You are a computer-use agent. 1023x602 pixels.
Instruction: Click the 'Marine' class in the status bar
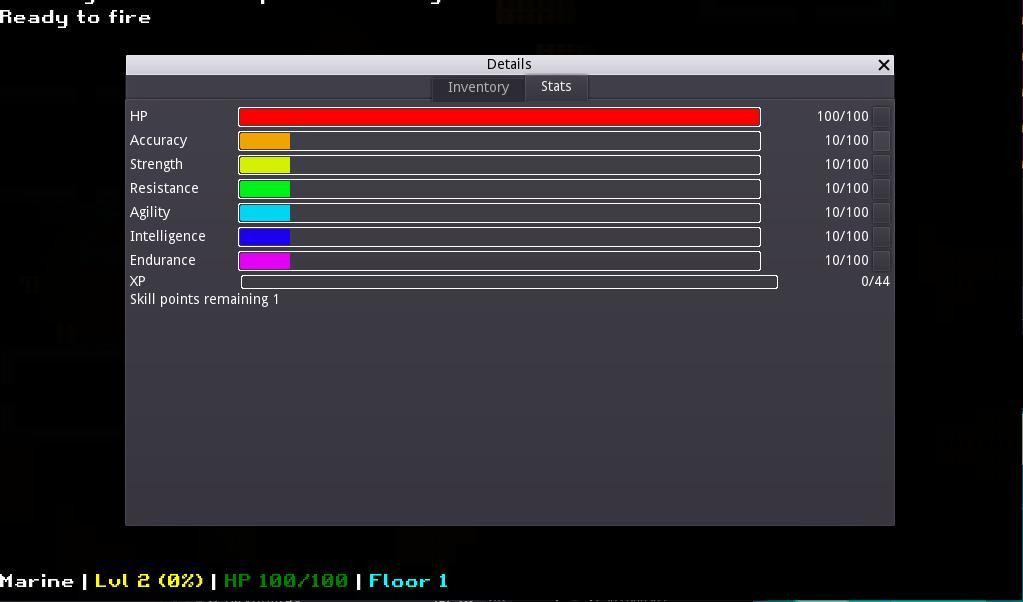pyautogui.click(x=37, y=581)
